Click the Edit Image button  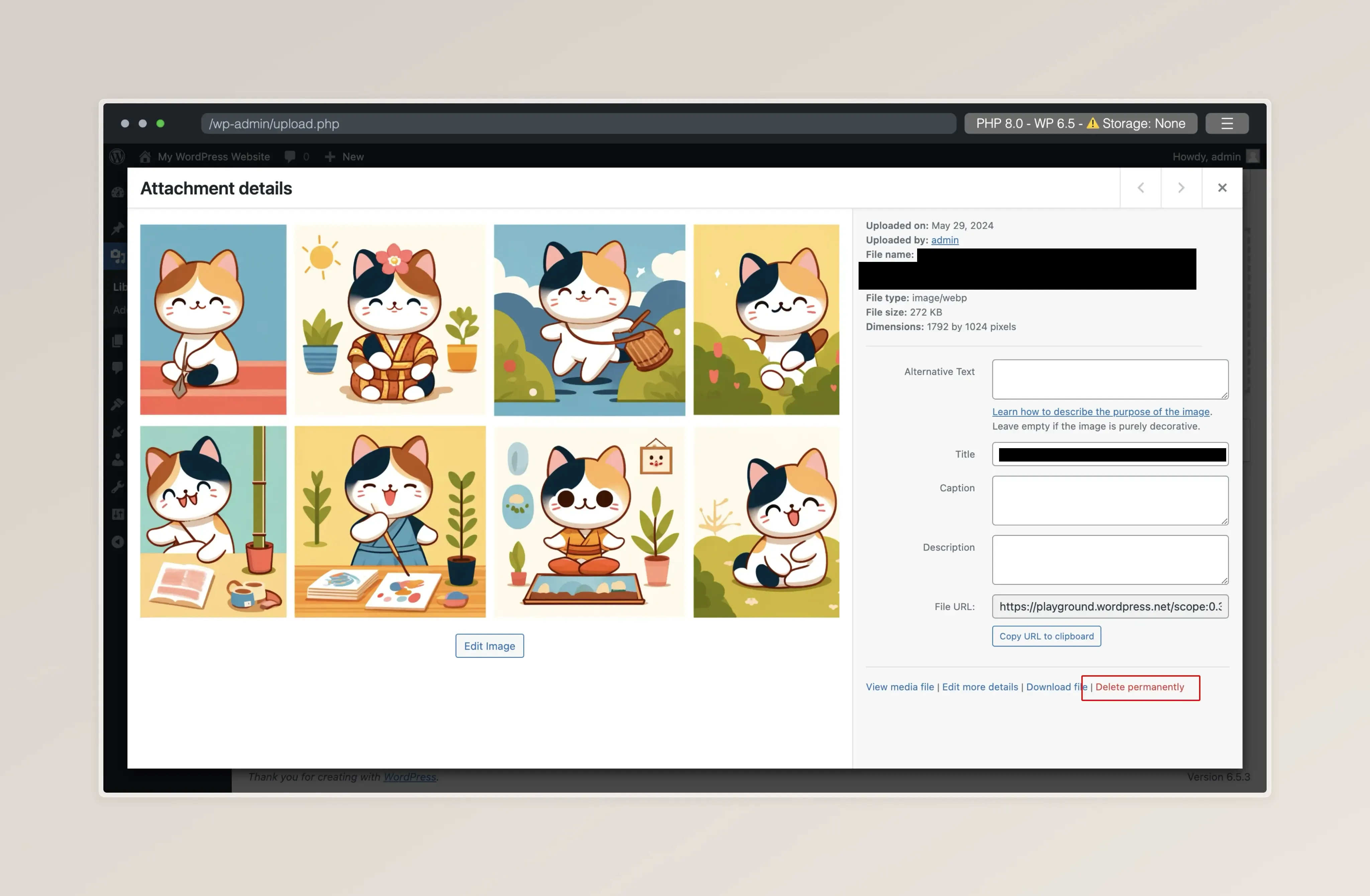click(489, 646)
